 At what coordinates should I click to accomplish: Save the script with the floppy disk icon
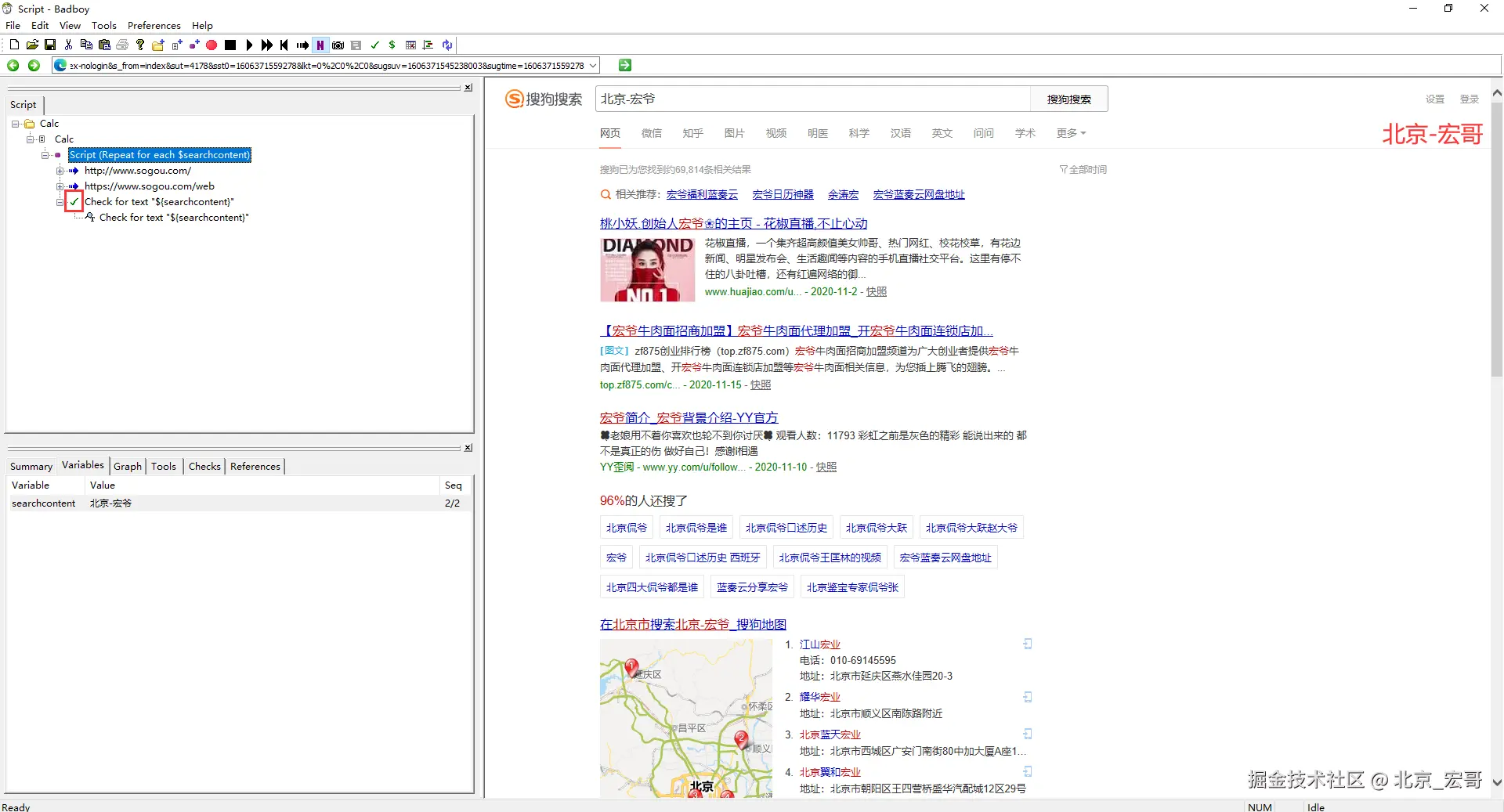50,45
